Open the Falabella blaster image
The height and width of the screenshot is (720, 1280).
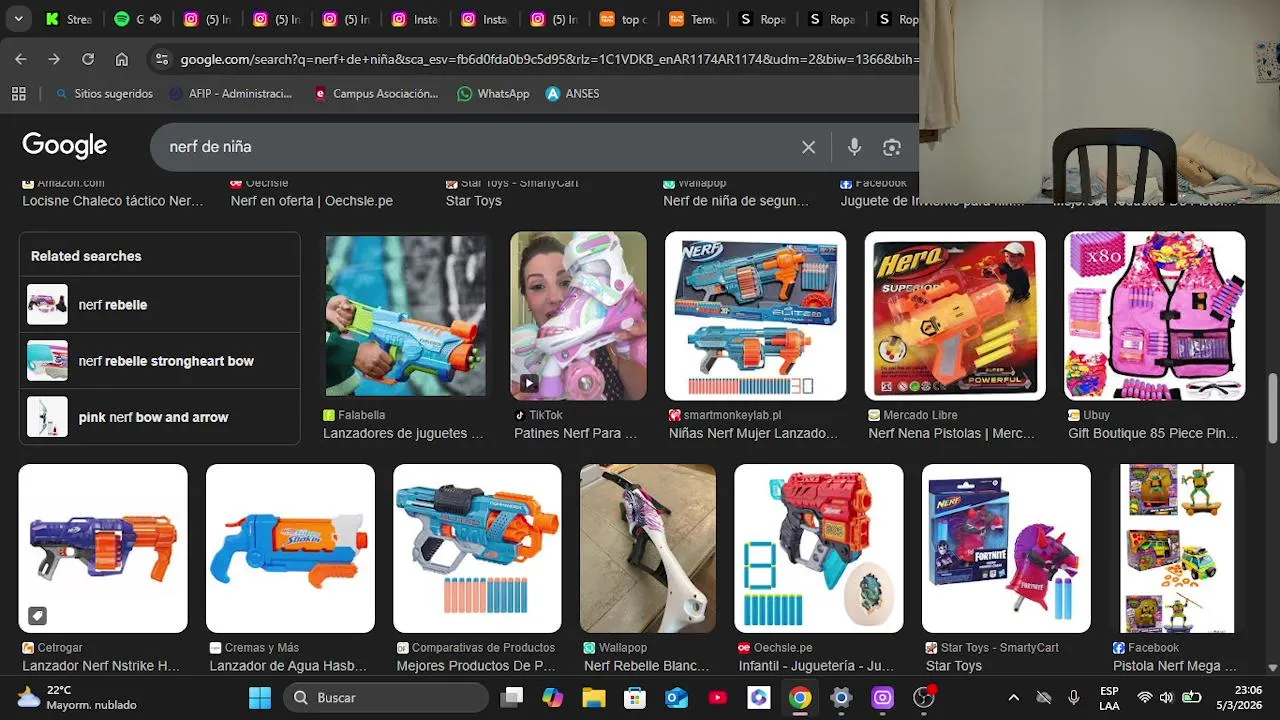(x=406, y=316)
